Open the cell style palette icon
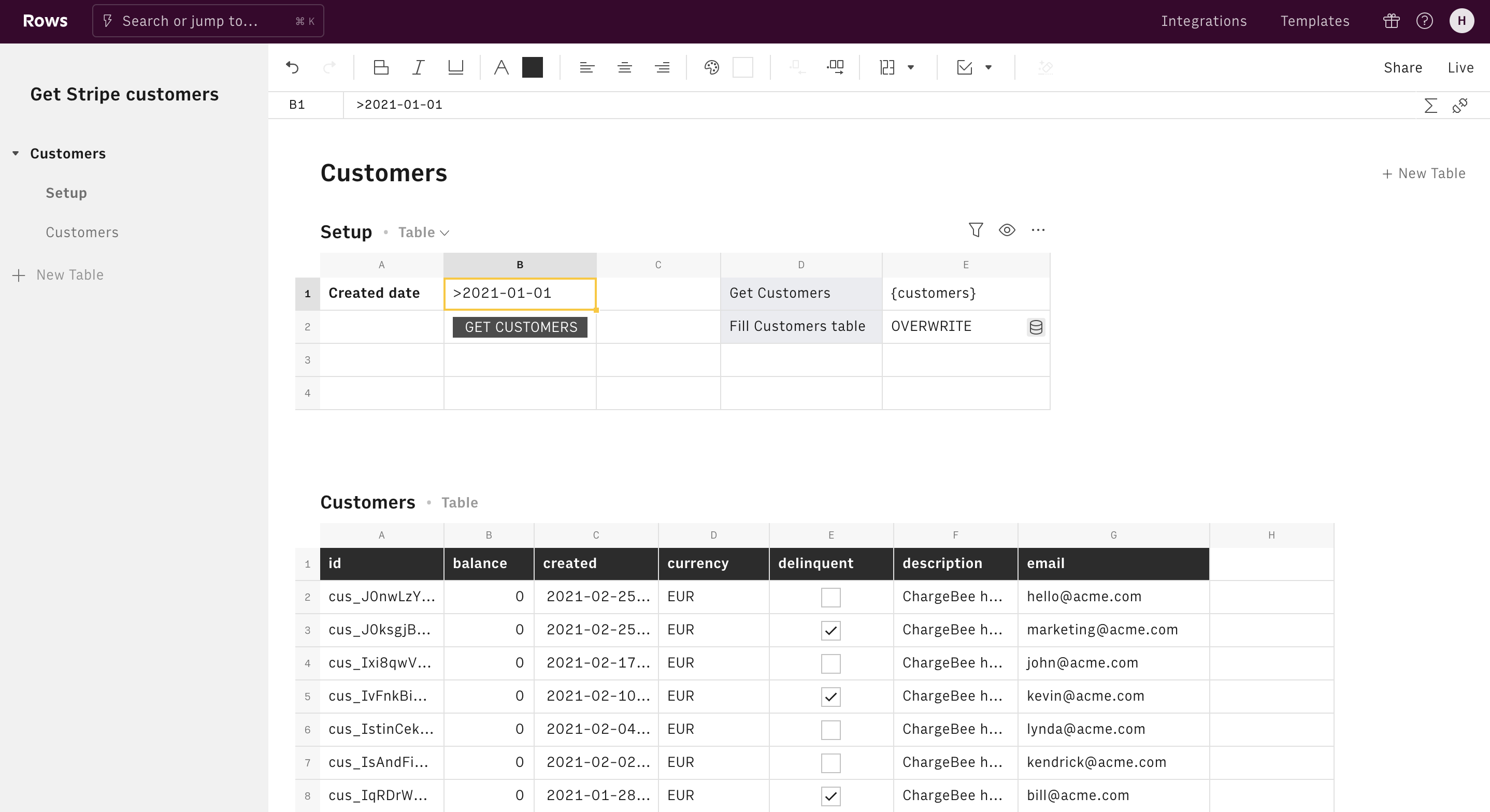The image size is (1490, 812). pos(711,68)
